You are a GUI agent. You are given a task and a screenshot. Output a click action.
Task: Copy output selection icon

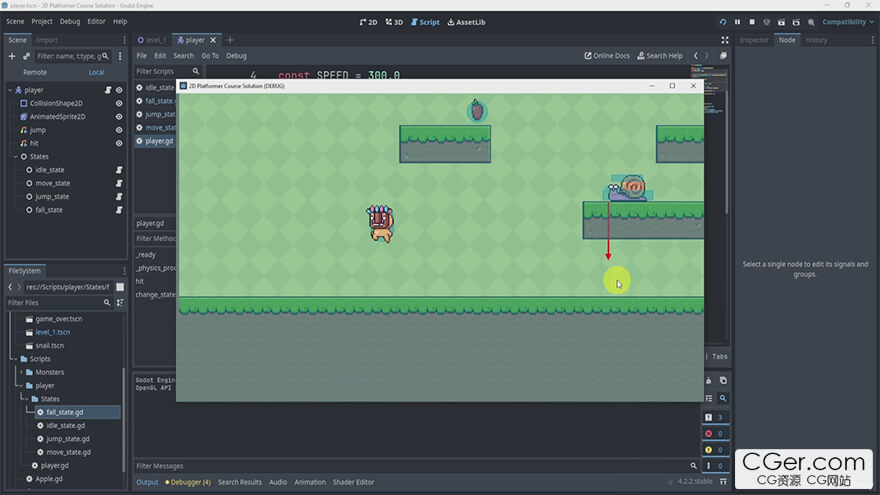click(x=723, y=381)
